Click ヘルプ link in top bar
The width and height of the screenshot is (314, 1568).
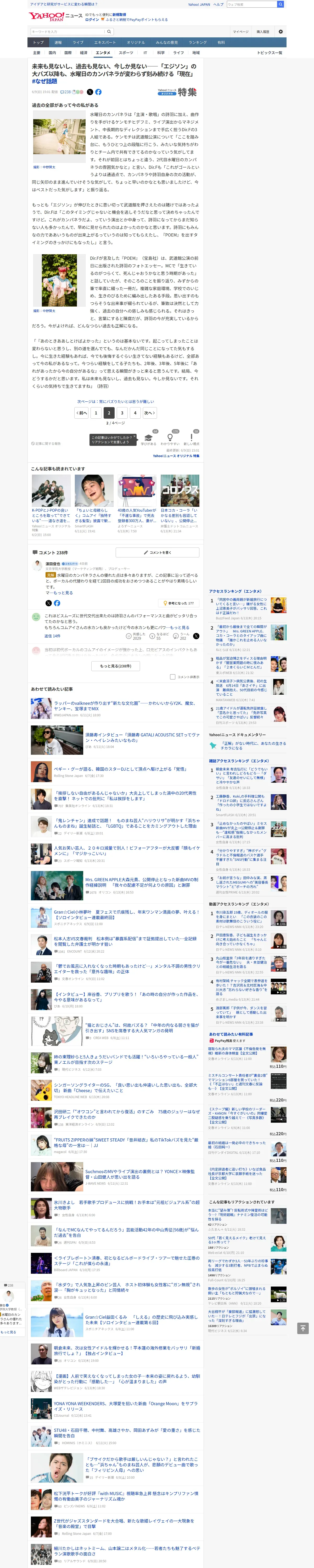coord(218,4)
